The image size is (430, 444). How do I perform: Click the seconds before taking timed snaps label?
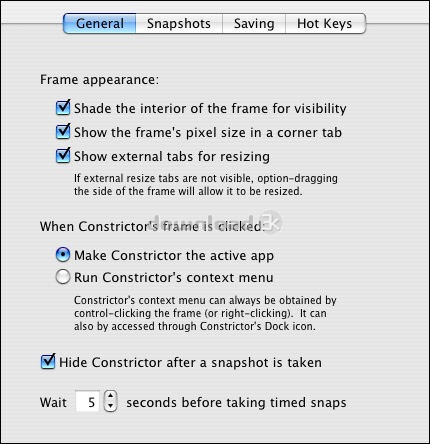[236, 402]
